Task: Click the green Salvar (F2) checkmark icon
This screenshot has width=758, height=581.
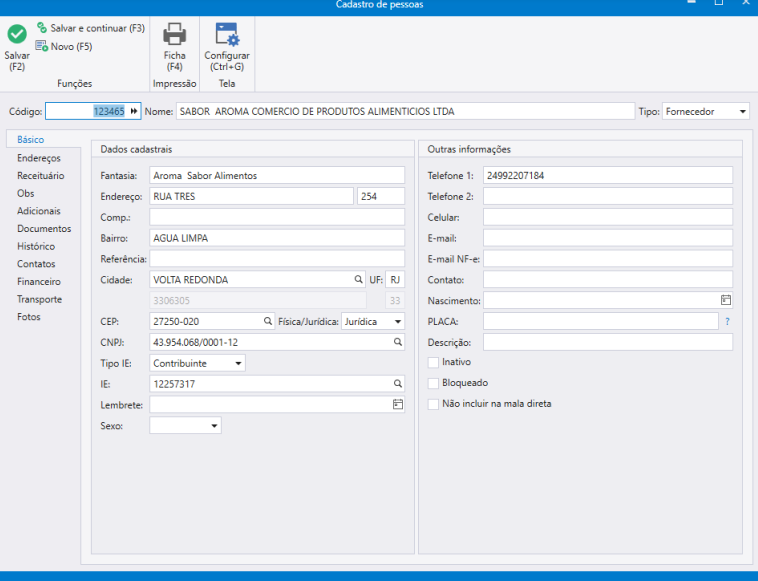Action: [x=17, y=35]
